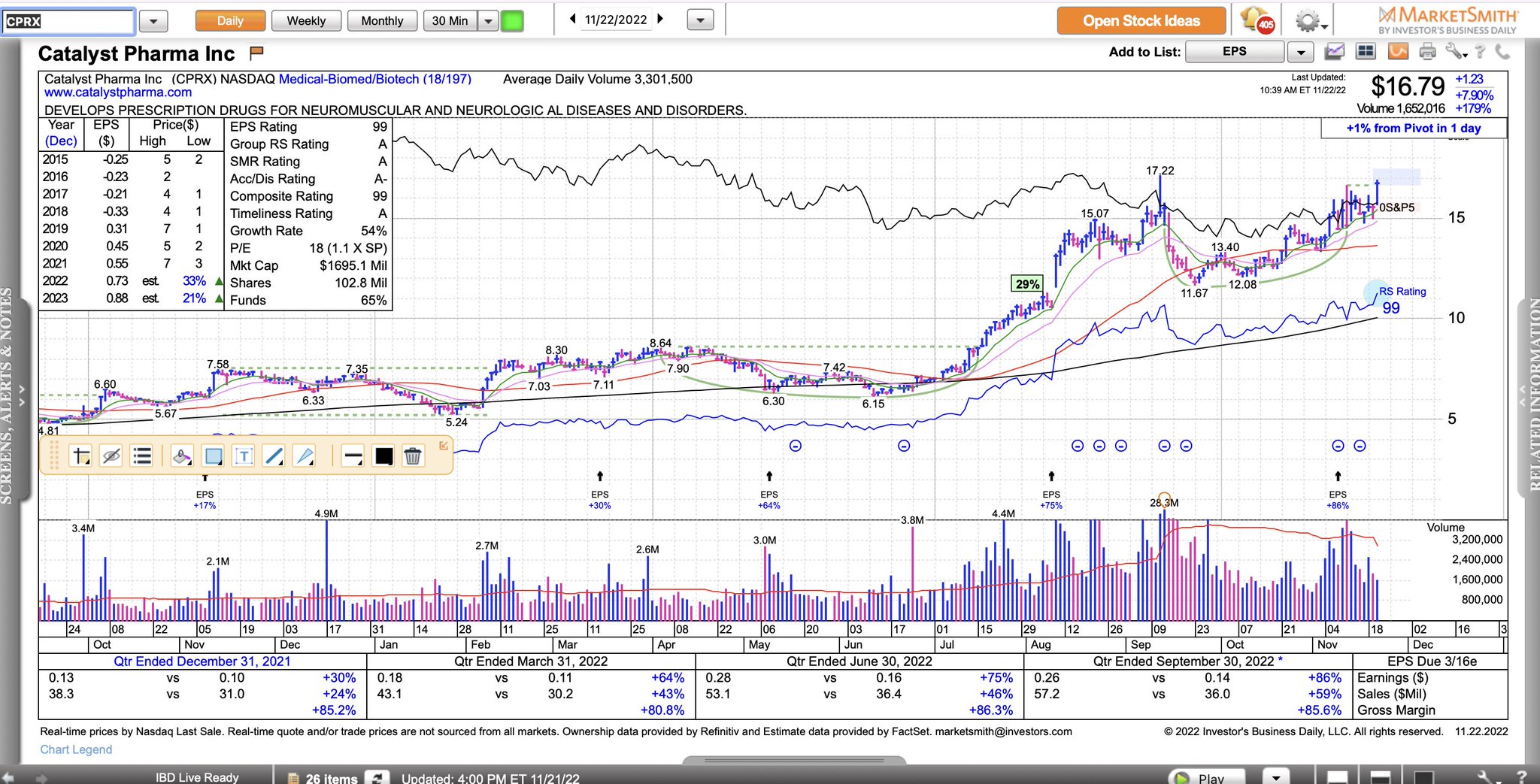Open the alerts bell with 405 badge
The image size is (1540, 784).
tap(1257, 20)
